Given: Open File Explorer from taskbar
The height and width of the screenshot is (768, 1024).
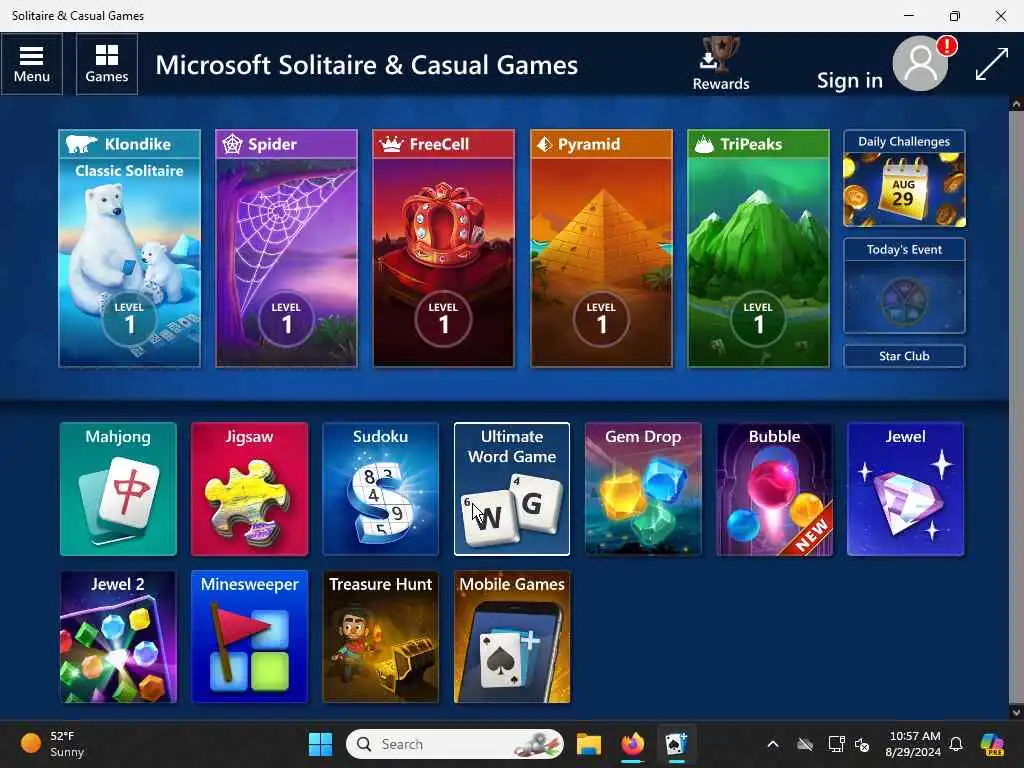Looking at the screenshot, I should pyautogui.click(x=588, y=744).
